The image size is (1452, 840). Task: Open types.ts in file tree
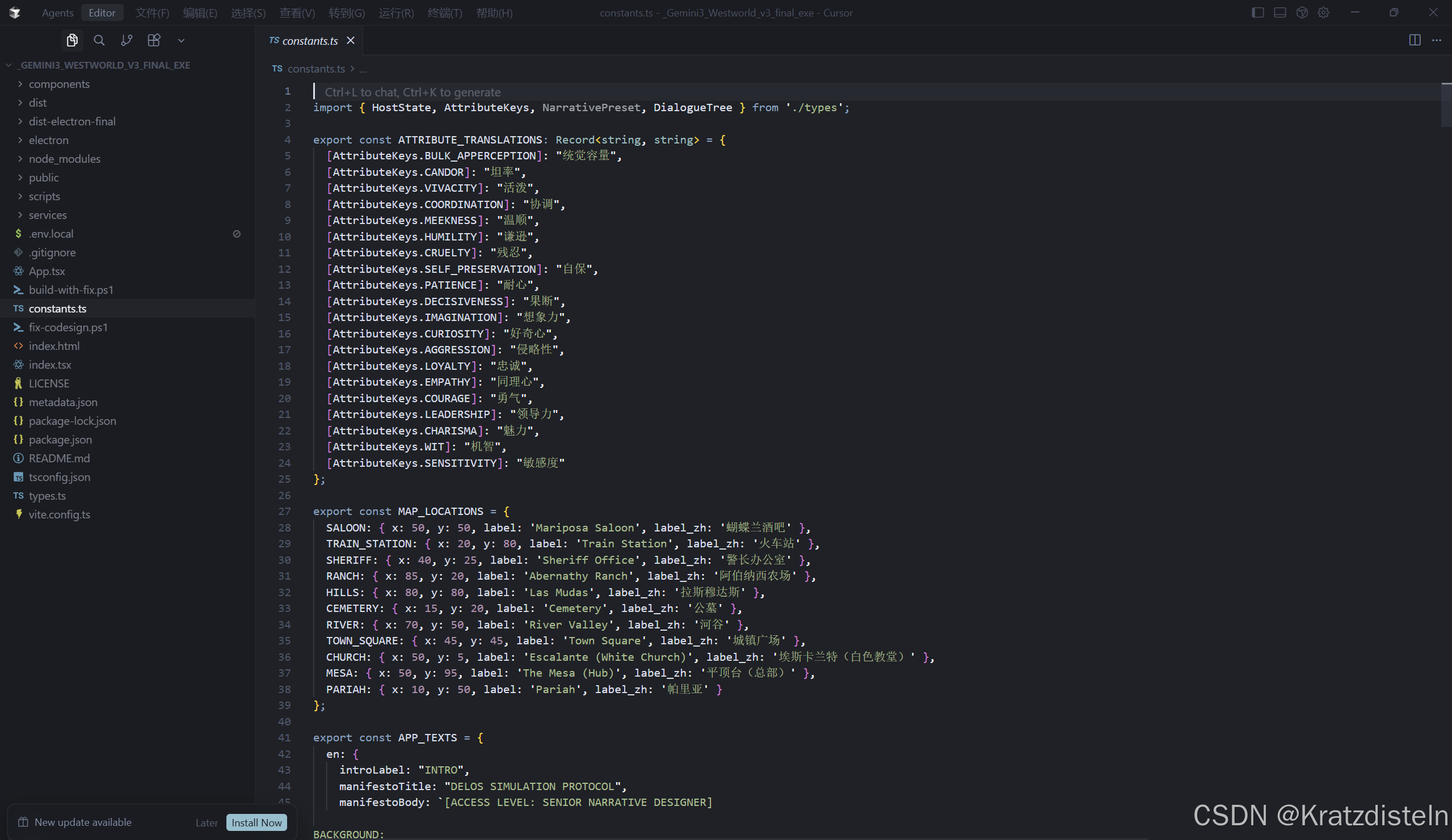coord(47,496)
